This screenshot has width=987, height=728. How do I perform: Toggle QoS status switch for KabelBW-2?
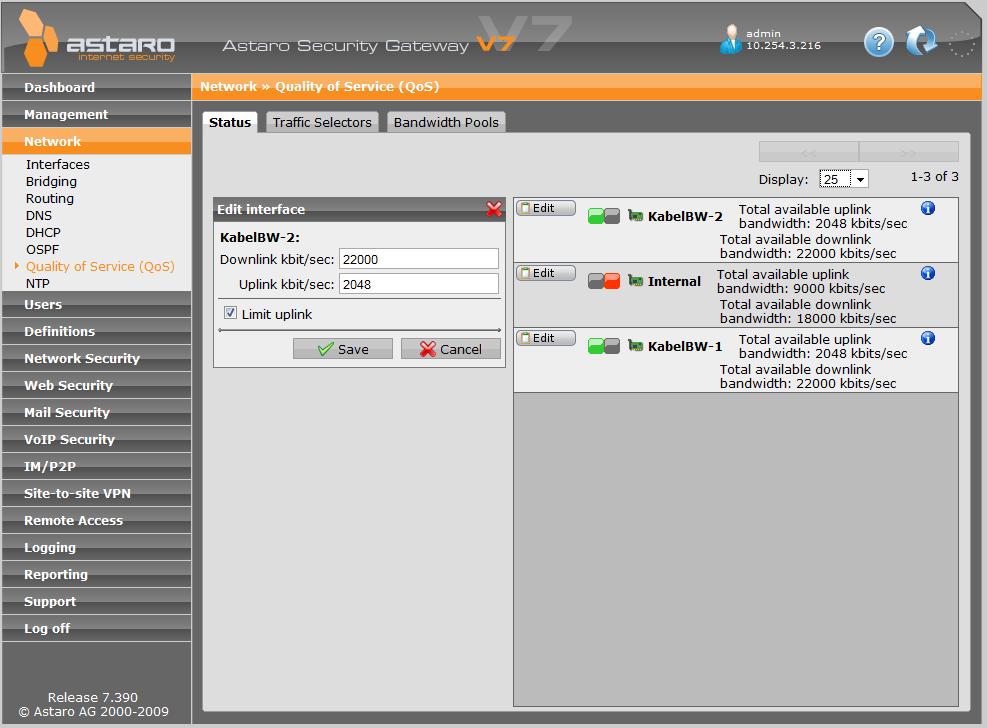point(604,216)
